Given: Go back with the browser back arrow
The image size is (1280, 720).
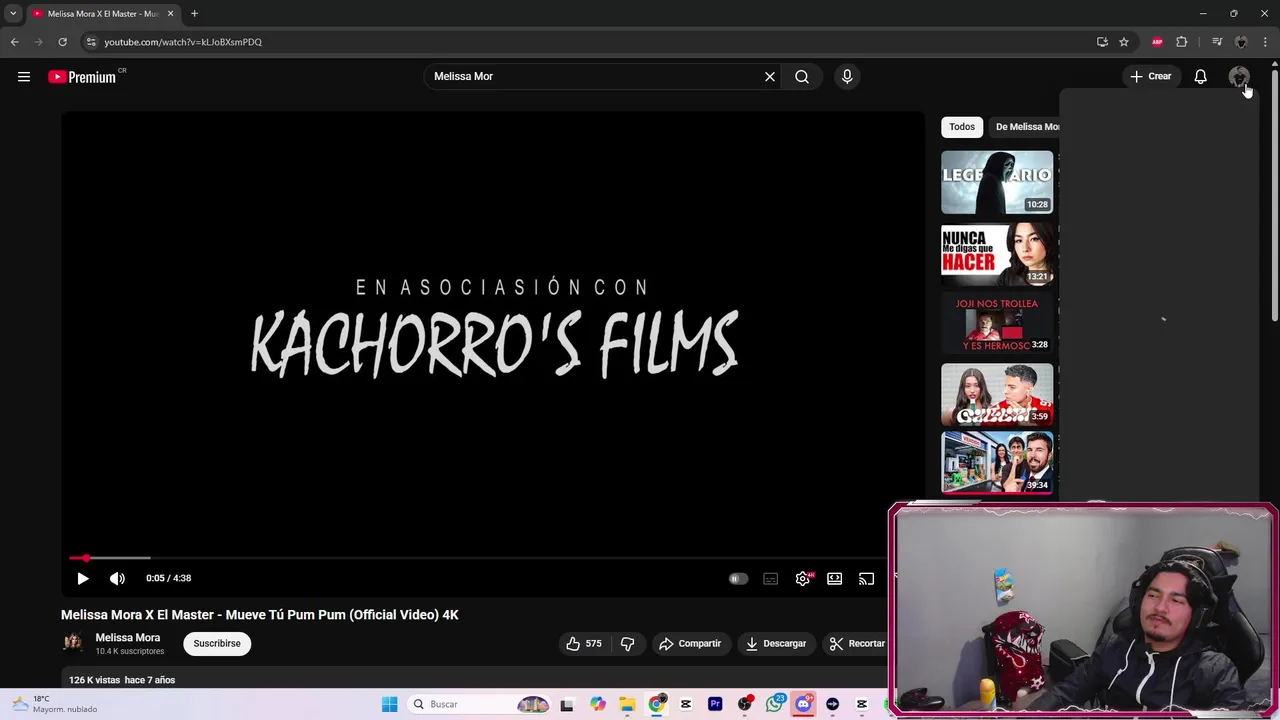Looking at the screenshot, I should pyautogui.click(x=14, y=42).
